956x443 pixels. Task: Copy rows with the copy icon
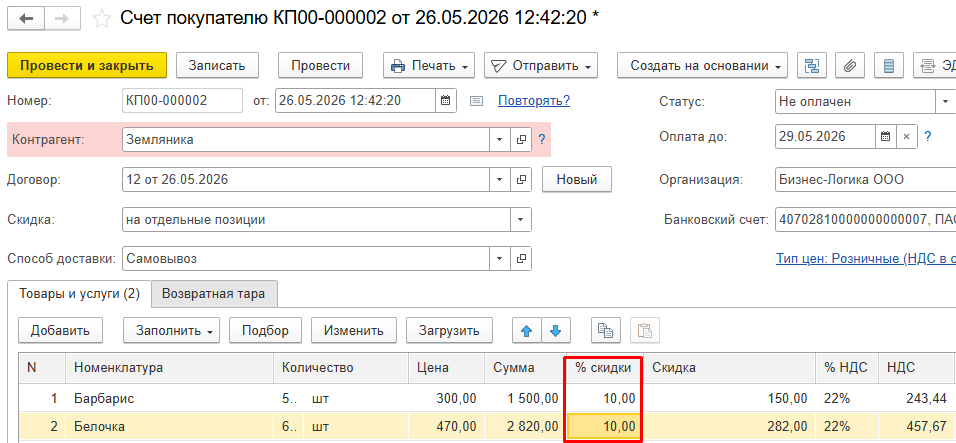click(x=605, y=331)
